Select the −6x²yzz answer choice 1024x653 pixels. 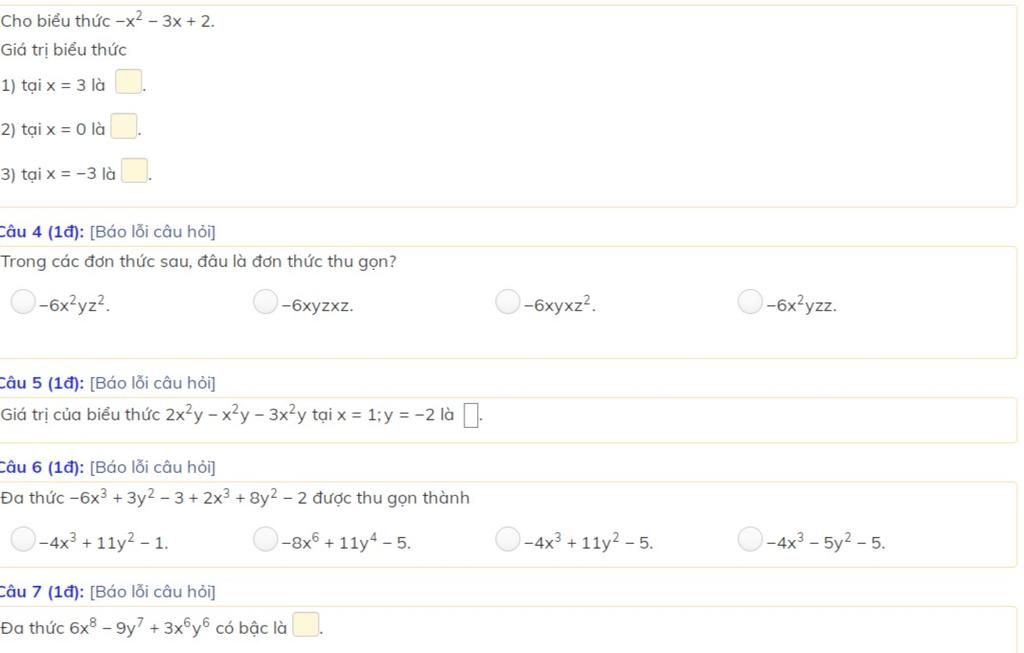750,302
